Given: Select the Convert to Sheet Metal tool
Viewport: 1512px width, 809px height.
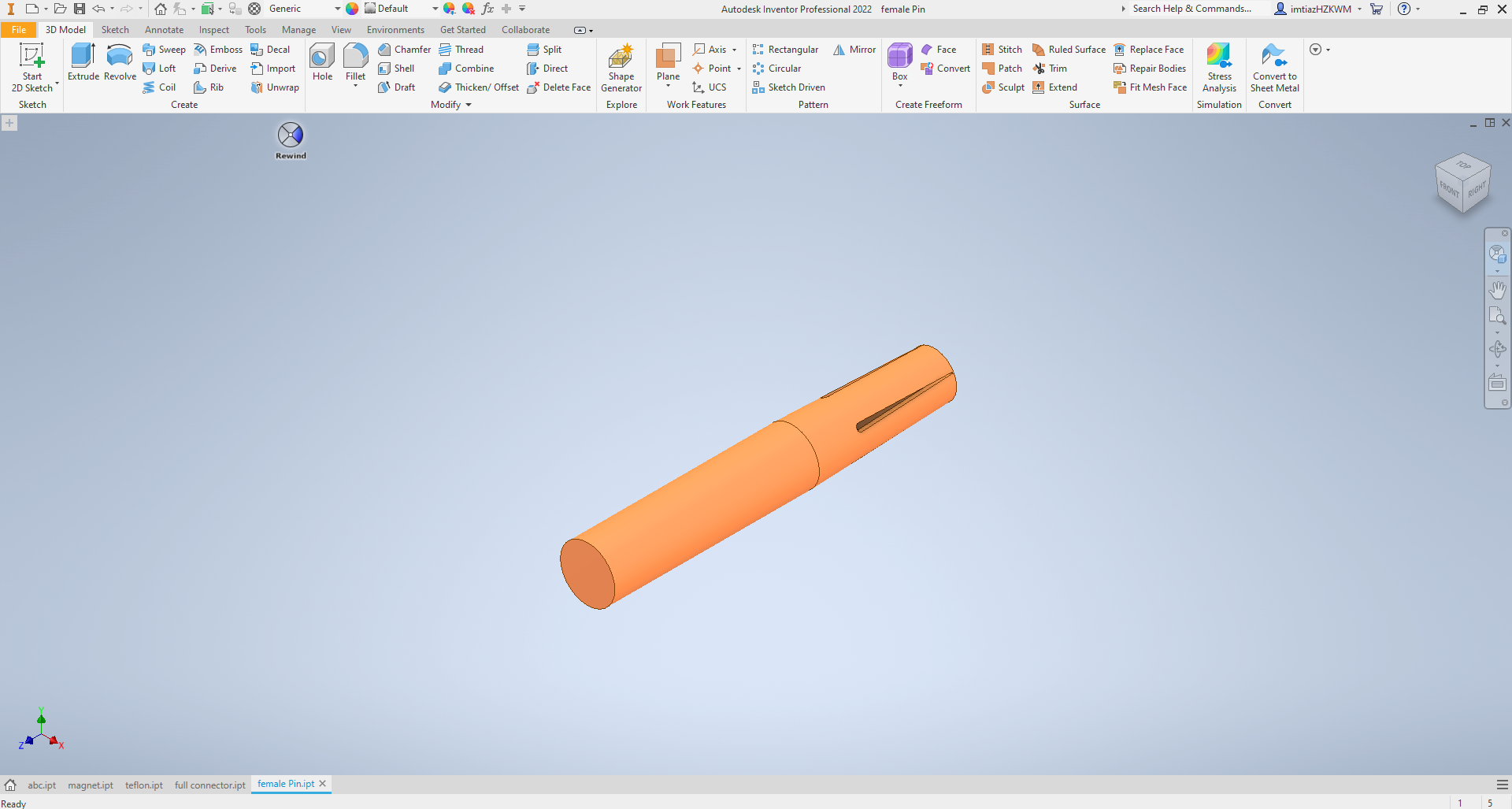Looking at the screenshot, I should pos(1274,67).
